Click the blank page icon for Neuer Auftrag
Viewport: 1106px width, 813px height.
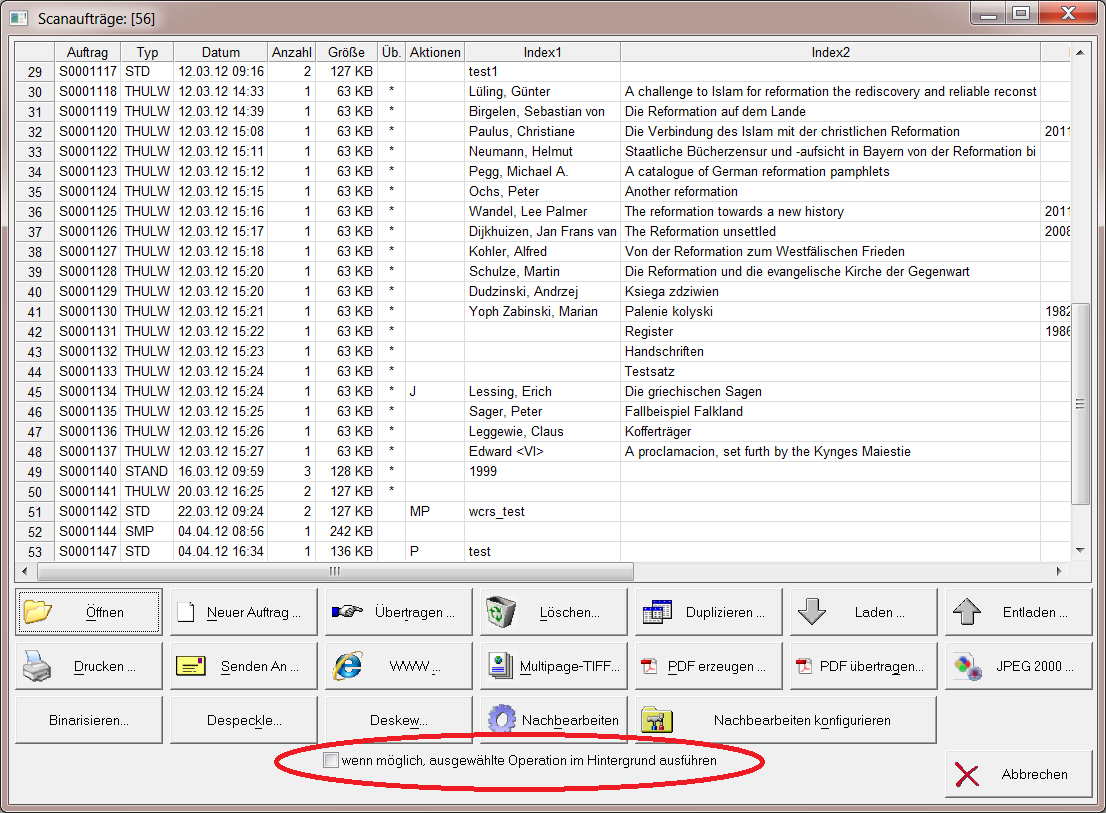(186, 612)
